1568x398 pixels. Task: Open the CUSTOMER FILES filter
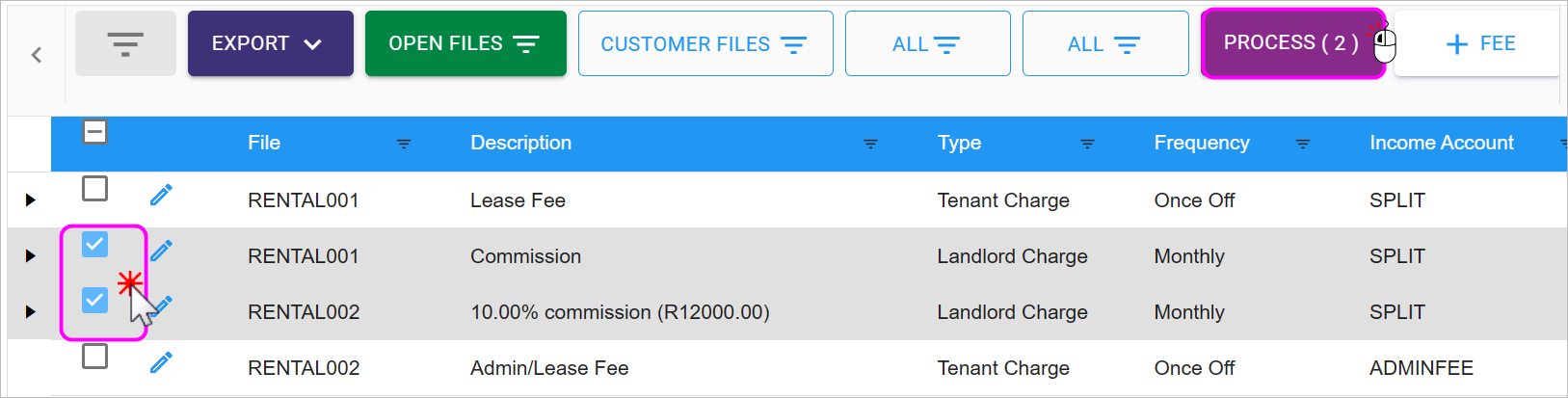704,44
